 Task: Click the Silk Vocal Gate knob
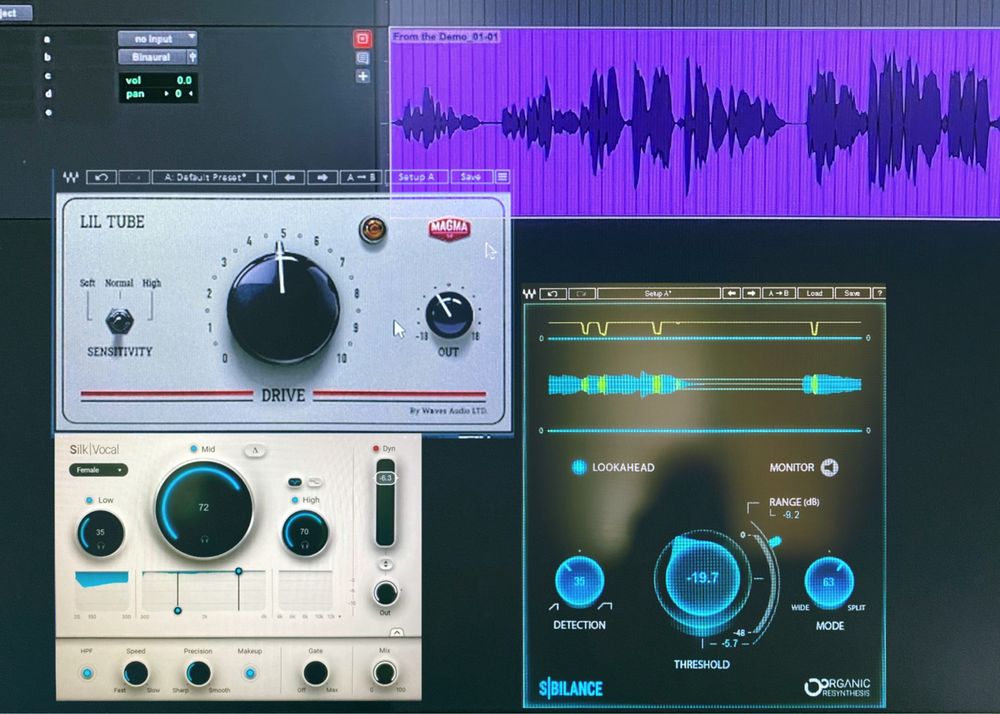(x=315, y=673)
